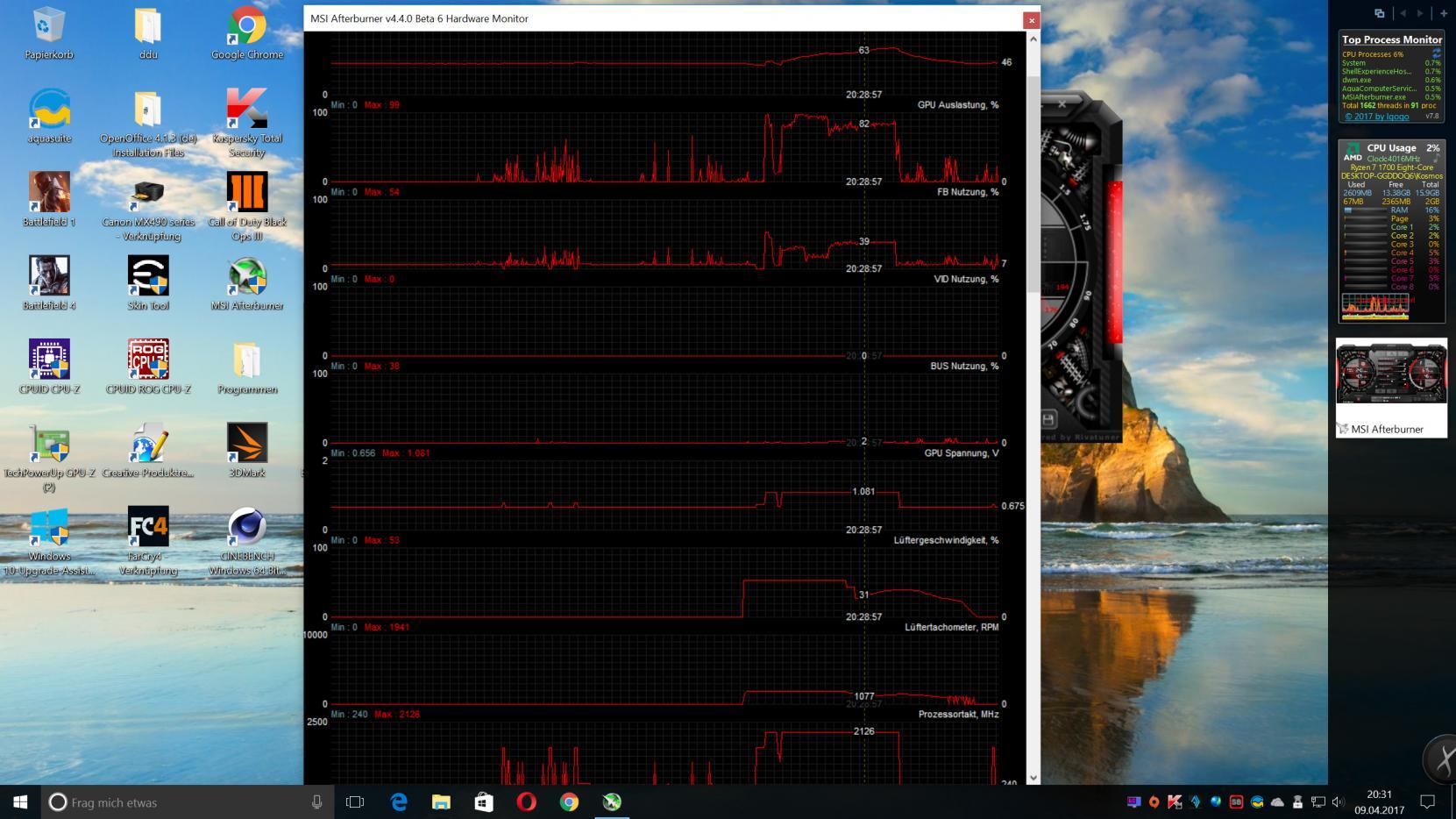Select the OpenOffice Installation Files folder
The height and width of the screenshot is (819, 1456).
click(x=148, y=124)
